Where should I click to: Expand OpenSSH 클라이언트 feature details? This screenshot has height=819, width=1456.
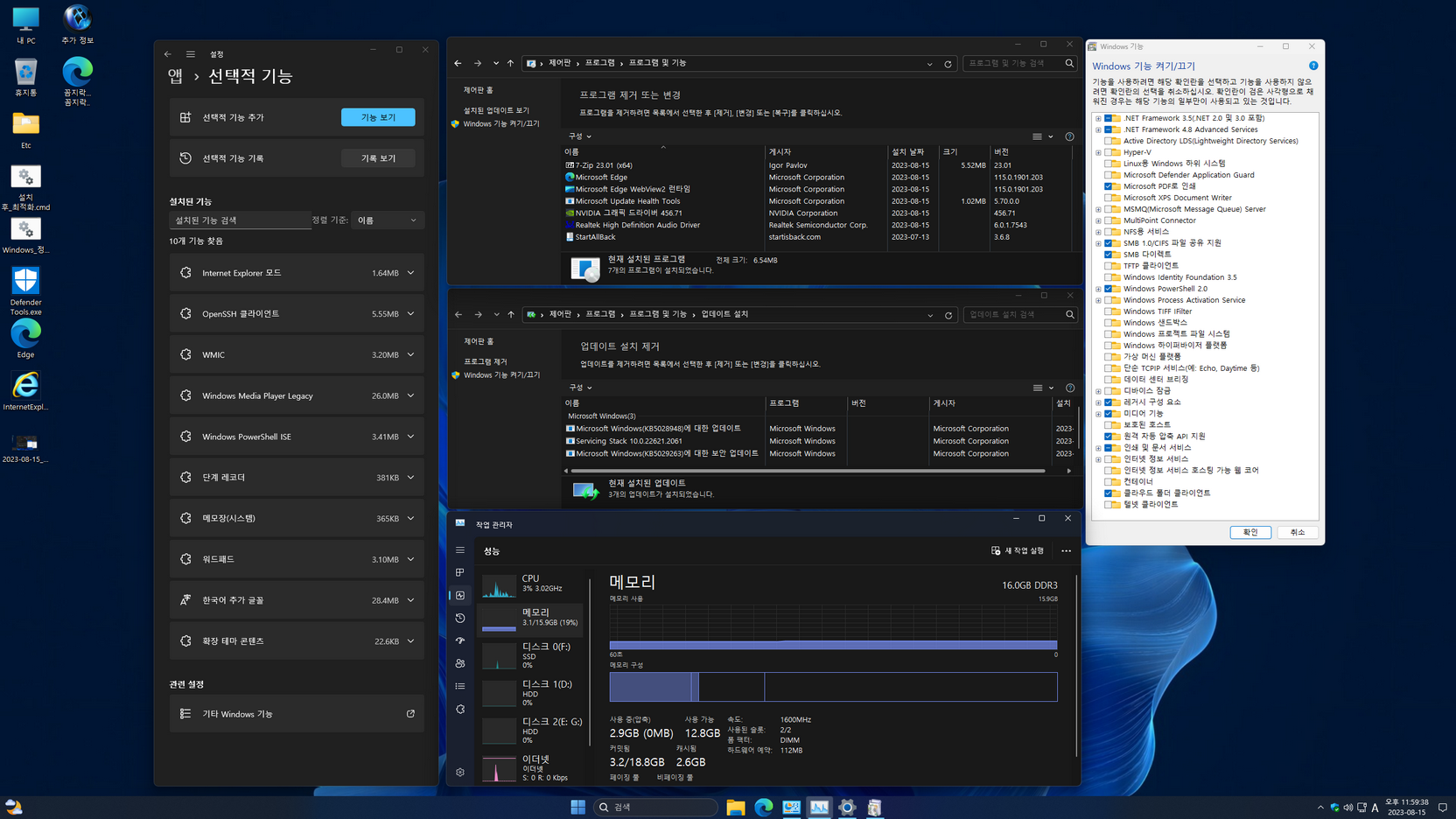pyautogui.click(x=410, y=314)
